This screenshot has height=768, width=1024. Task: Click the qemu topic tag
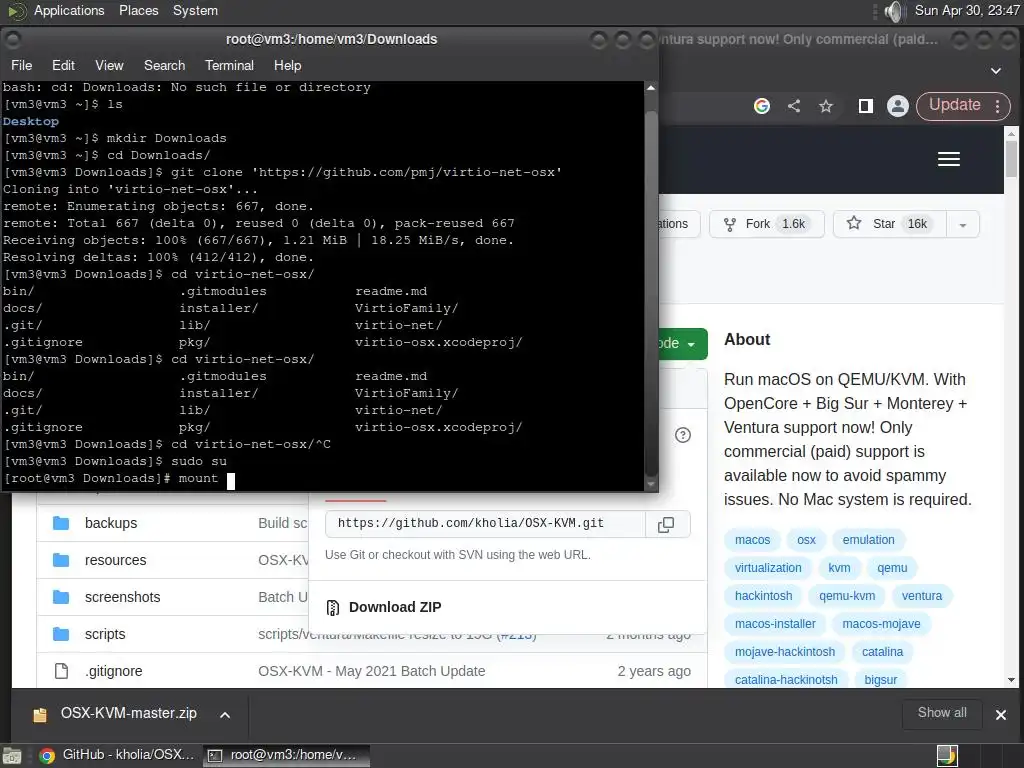[x=892, y=568]
